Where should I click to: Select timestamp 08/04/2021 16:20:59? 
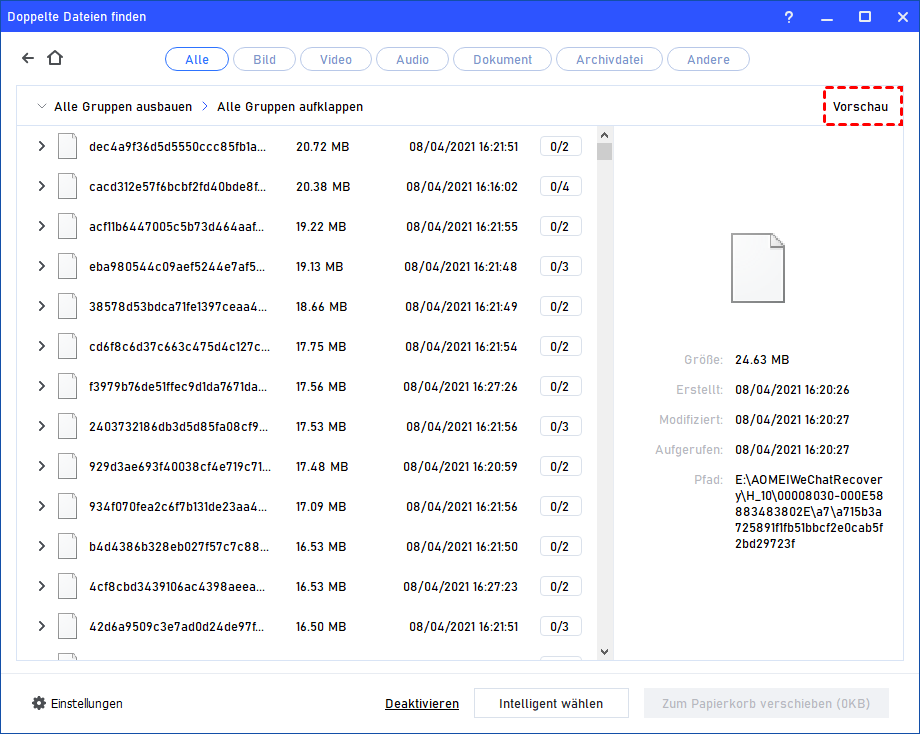[461, 466]
